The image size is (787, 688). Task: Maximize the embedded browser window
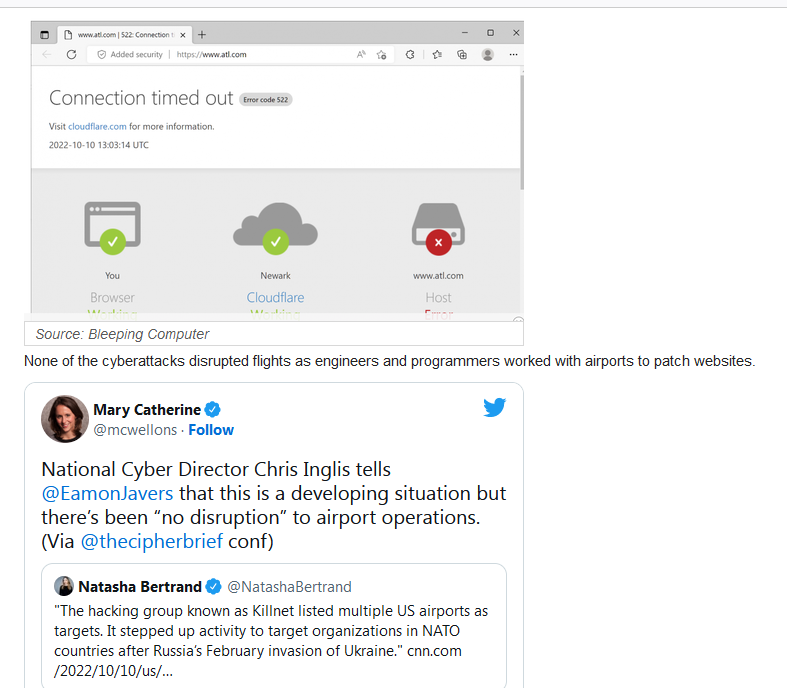[490, 33]
